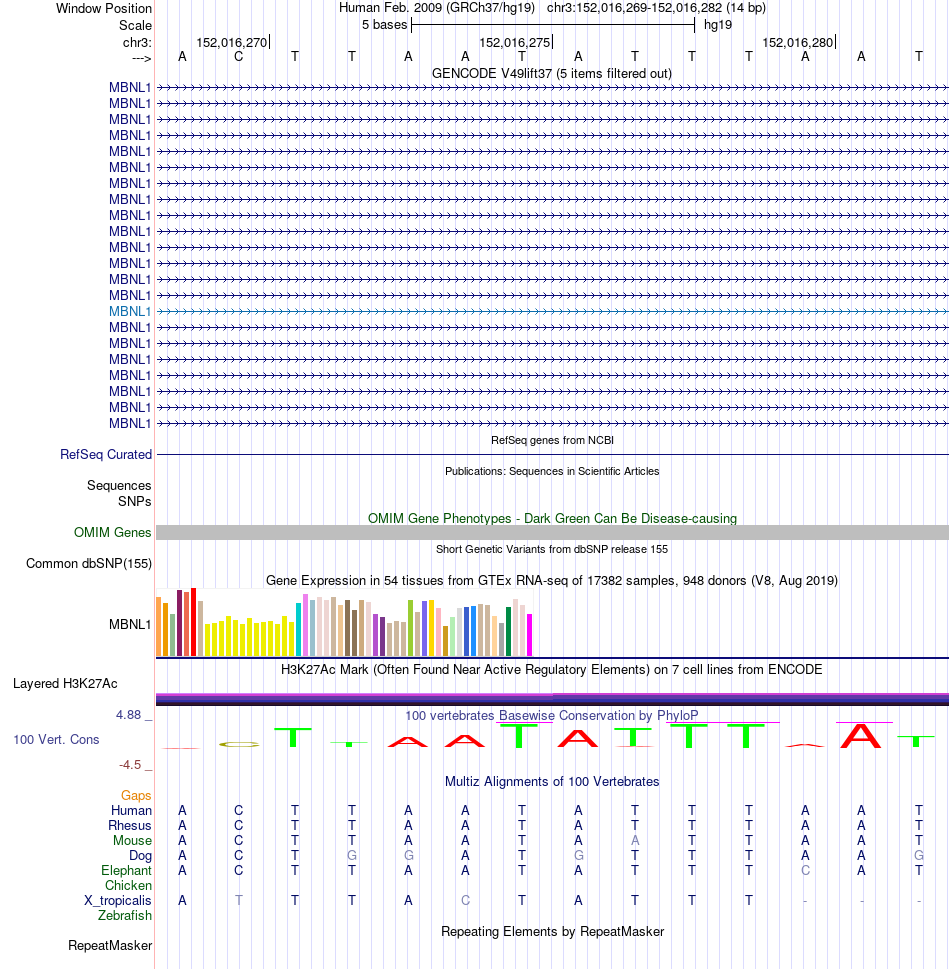Click the purple layered H3K27Ac signal band

552,700
